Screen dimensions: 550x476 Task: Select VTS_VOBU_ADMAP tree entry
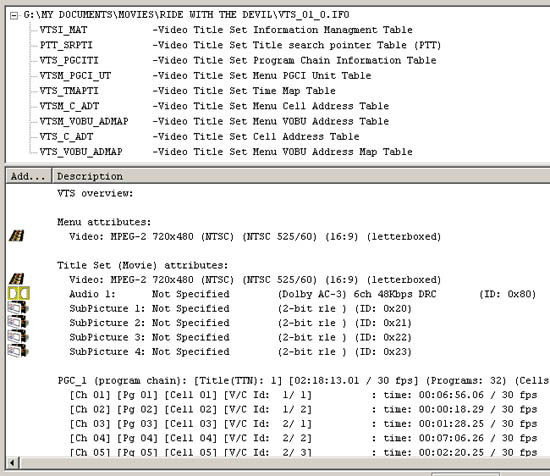[x=81, y=152]
